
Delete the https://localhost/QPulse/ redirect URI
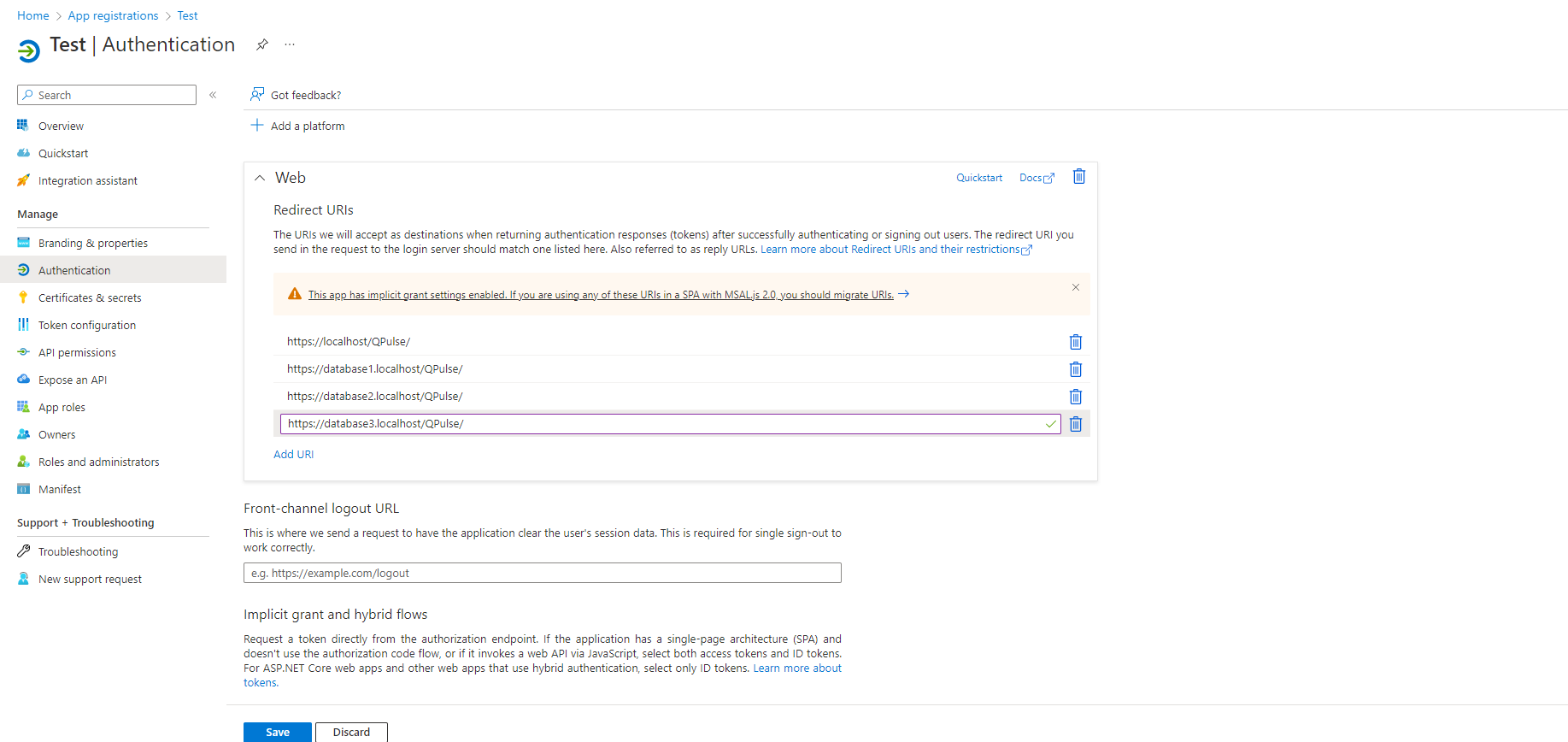click(x=1075, y=342)
